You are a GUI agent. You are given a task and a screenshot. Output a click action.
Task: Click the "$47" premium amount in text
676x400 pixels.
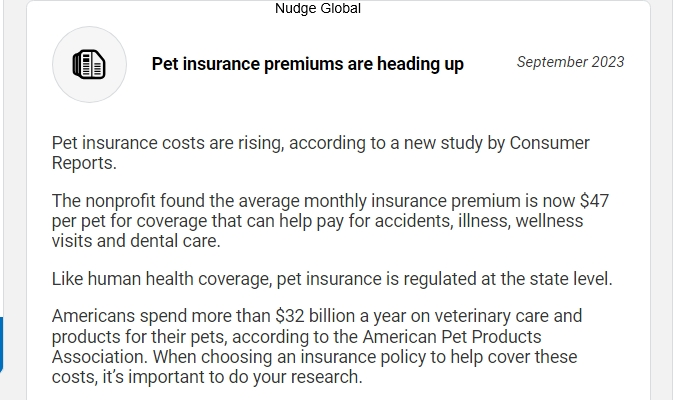(595, 201)
